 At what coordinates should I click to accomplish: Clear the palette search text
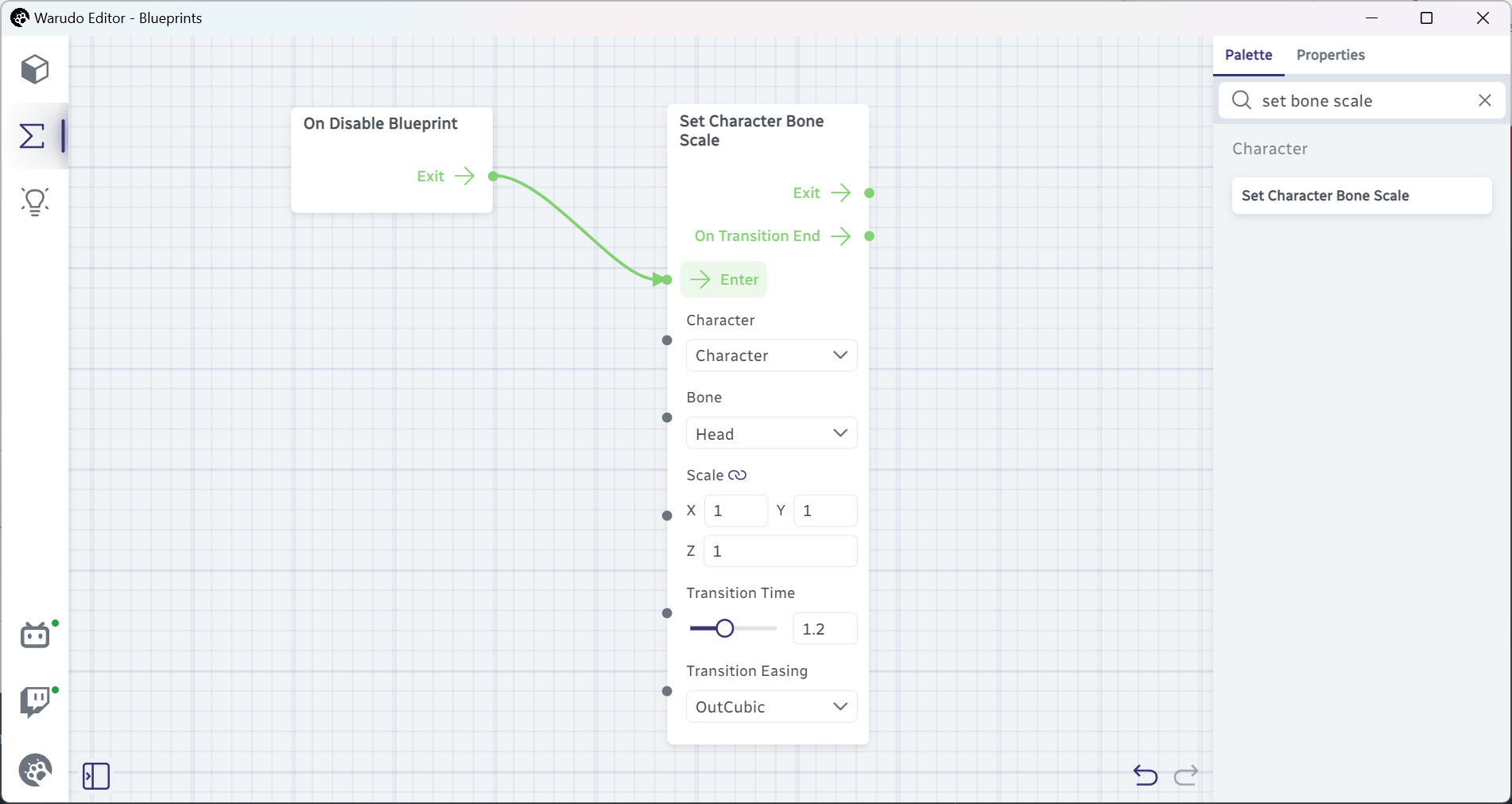click(1485, 100)
